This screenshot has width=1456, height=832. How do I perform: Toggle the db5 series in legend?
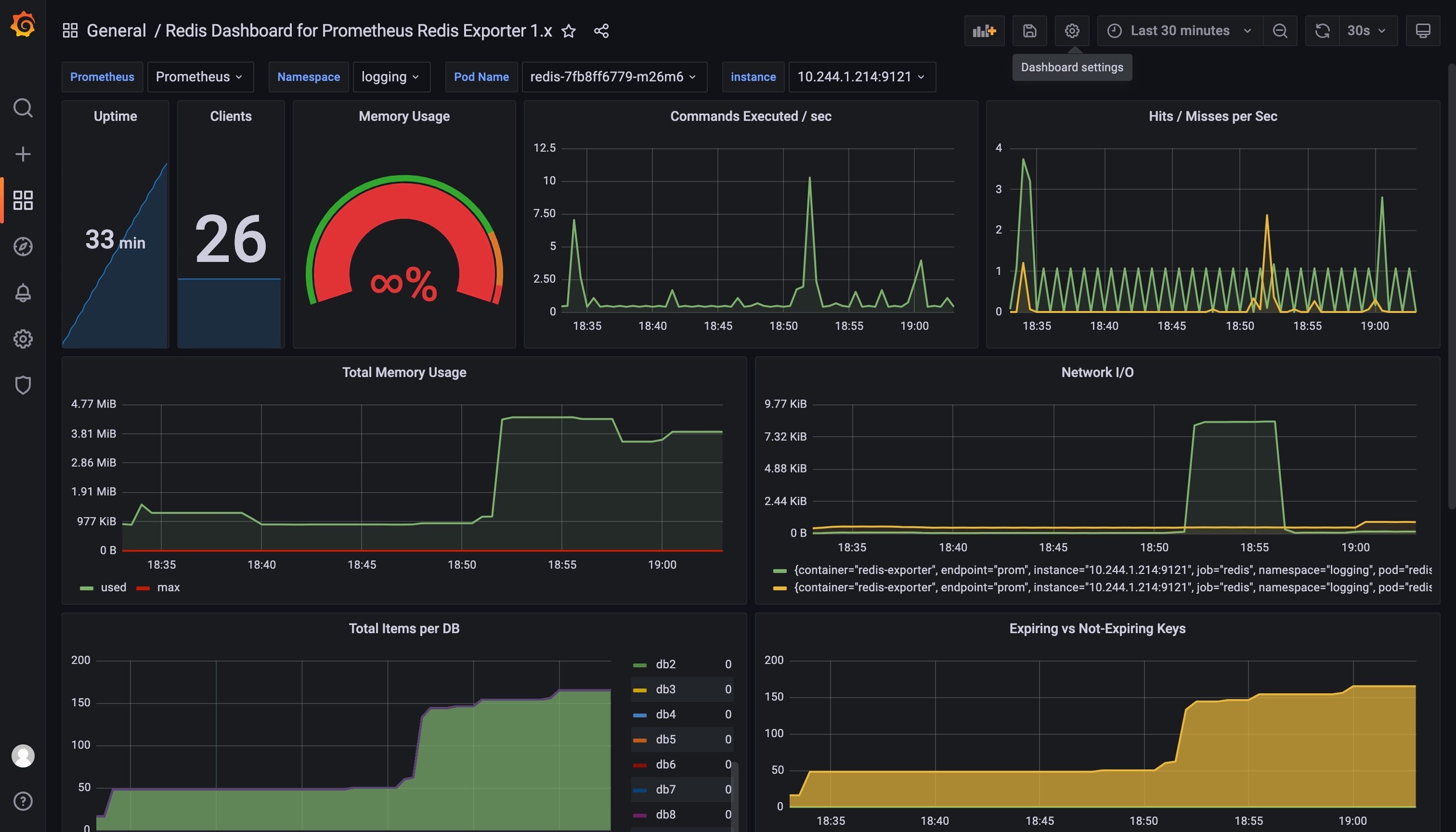(x=666, y=739)
